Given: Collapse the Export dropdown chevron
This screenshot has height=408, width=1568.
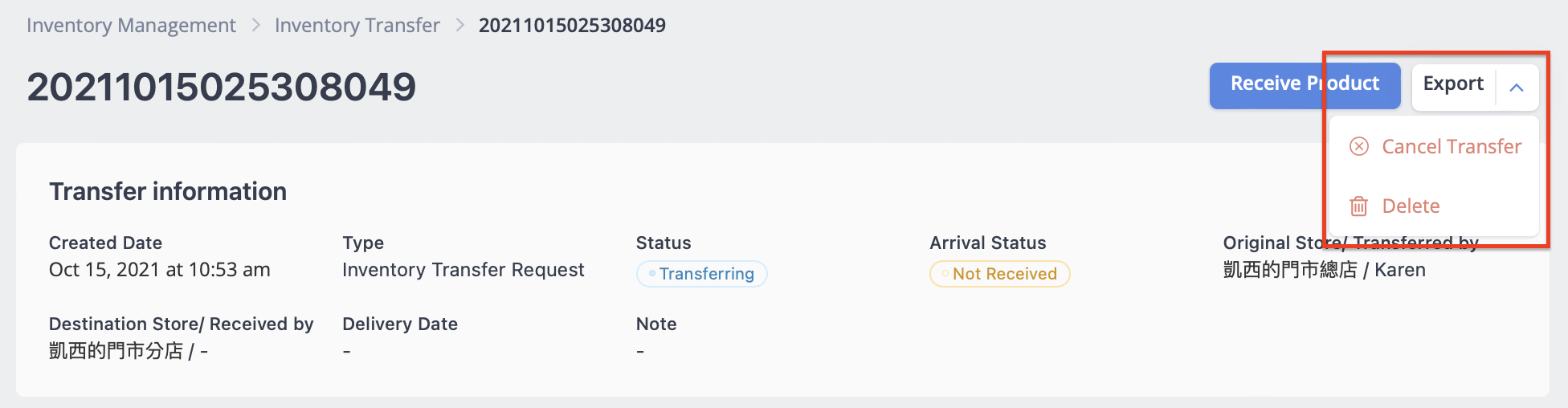Looking at the screenshot, I should pyautogui.click(x=1517, y=87).
